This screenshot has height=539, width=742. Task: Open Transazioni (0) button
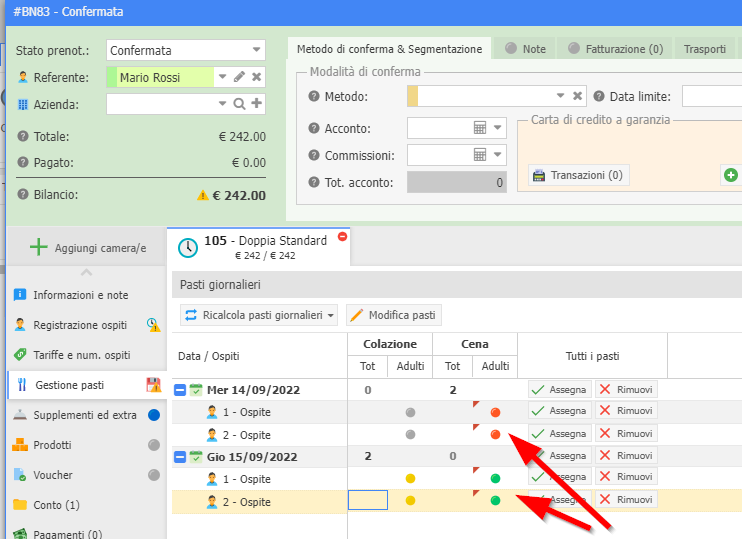[x=578, y=175]
